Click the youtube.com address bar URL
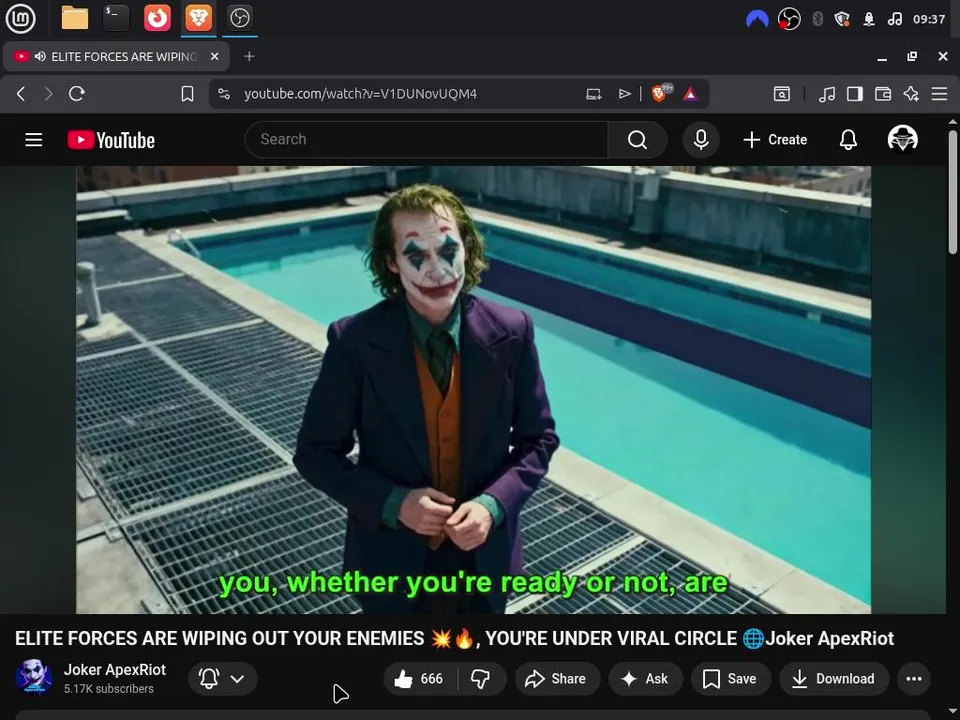The image size is (960, 720). click(x=360, y=94)
